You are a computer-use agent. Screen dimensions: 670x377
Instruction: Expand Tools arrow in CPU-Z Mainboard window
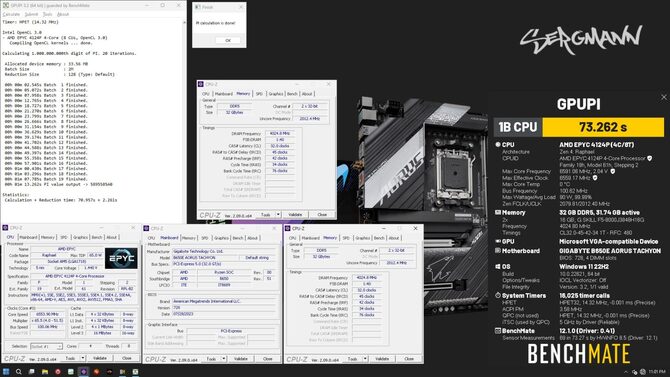click(223, 359)
